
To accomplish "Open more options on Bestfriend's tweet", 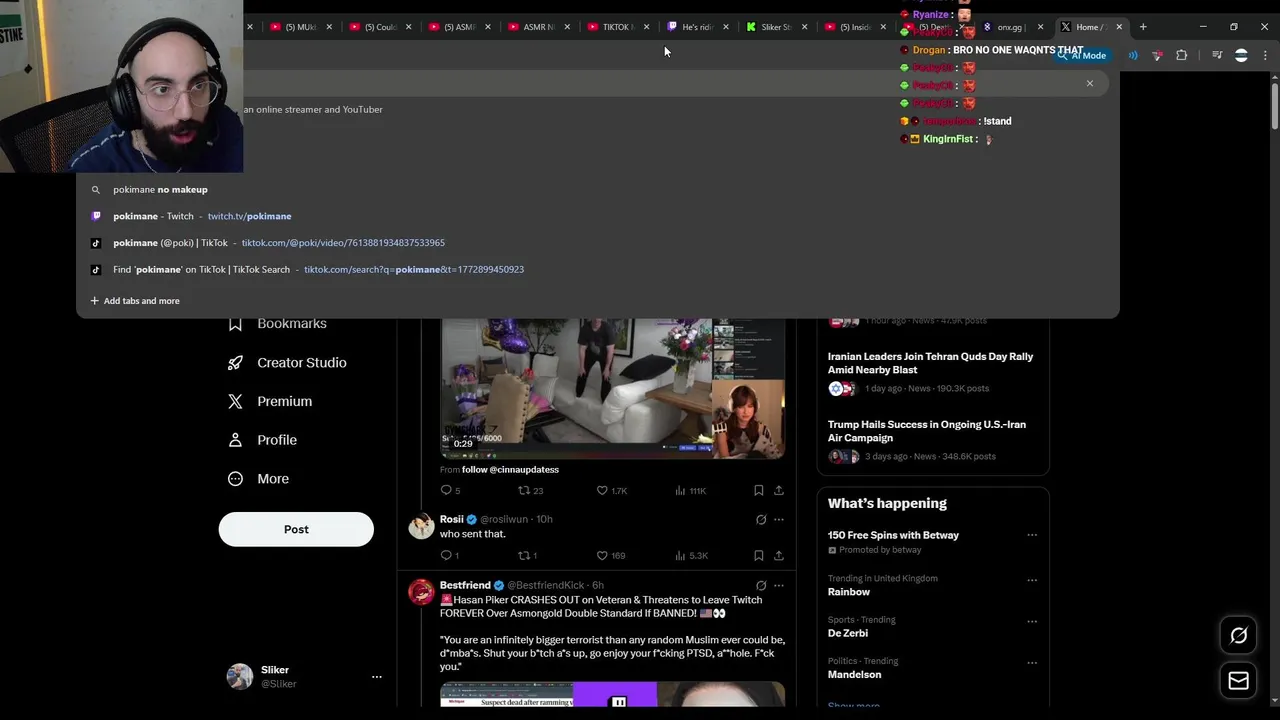I will pyautogui.click(x=779, y=586).
